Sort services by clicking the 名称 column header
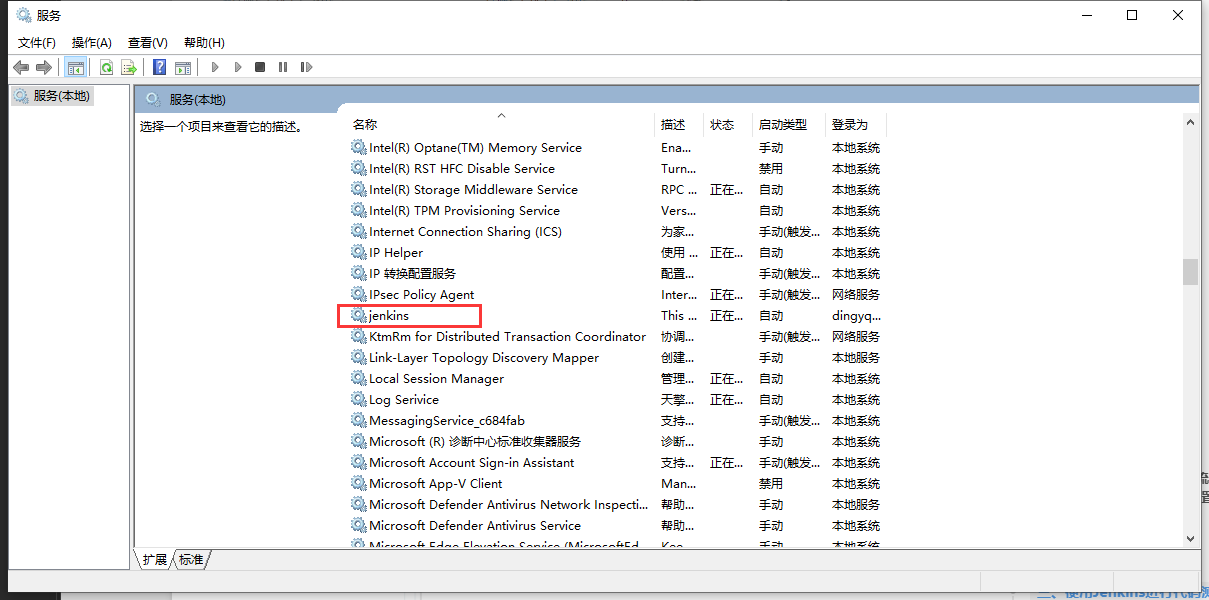Viewport: 1209px width, 600px height. click(365, 124)
